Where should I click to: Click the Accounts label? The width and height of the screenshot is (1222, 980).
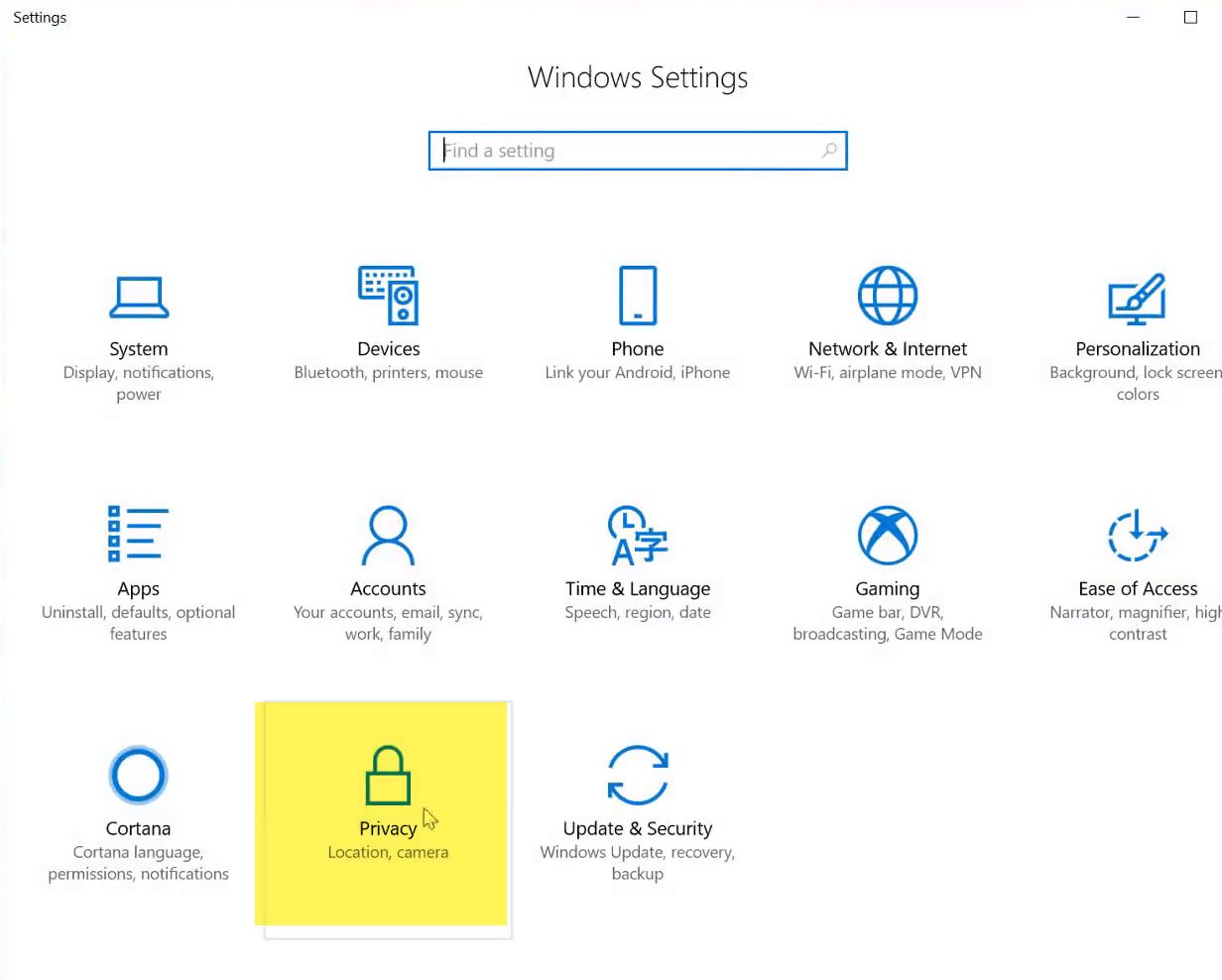[388, 589]
